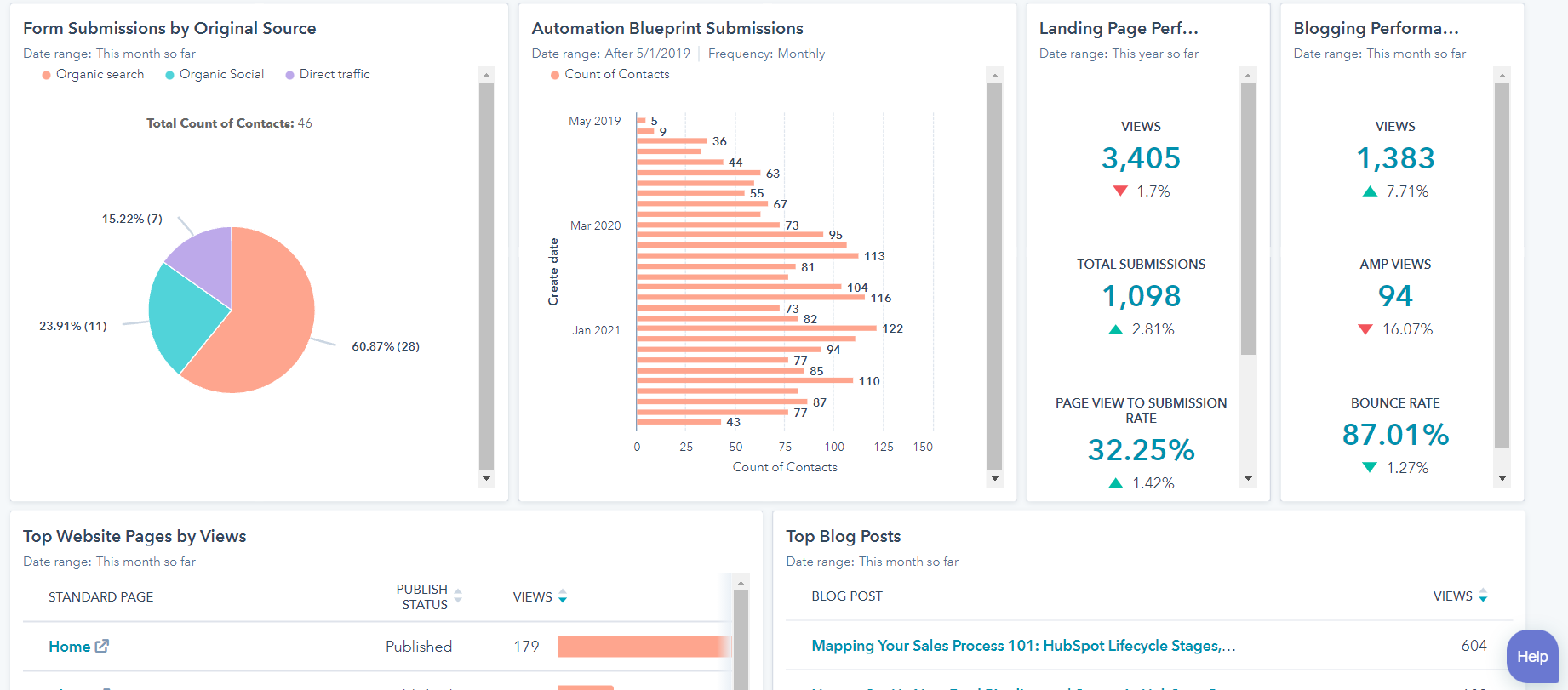Toggle Count of Contacts legend series
The image size is (1568, 690).
pos(609,74)
